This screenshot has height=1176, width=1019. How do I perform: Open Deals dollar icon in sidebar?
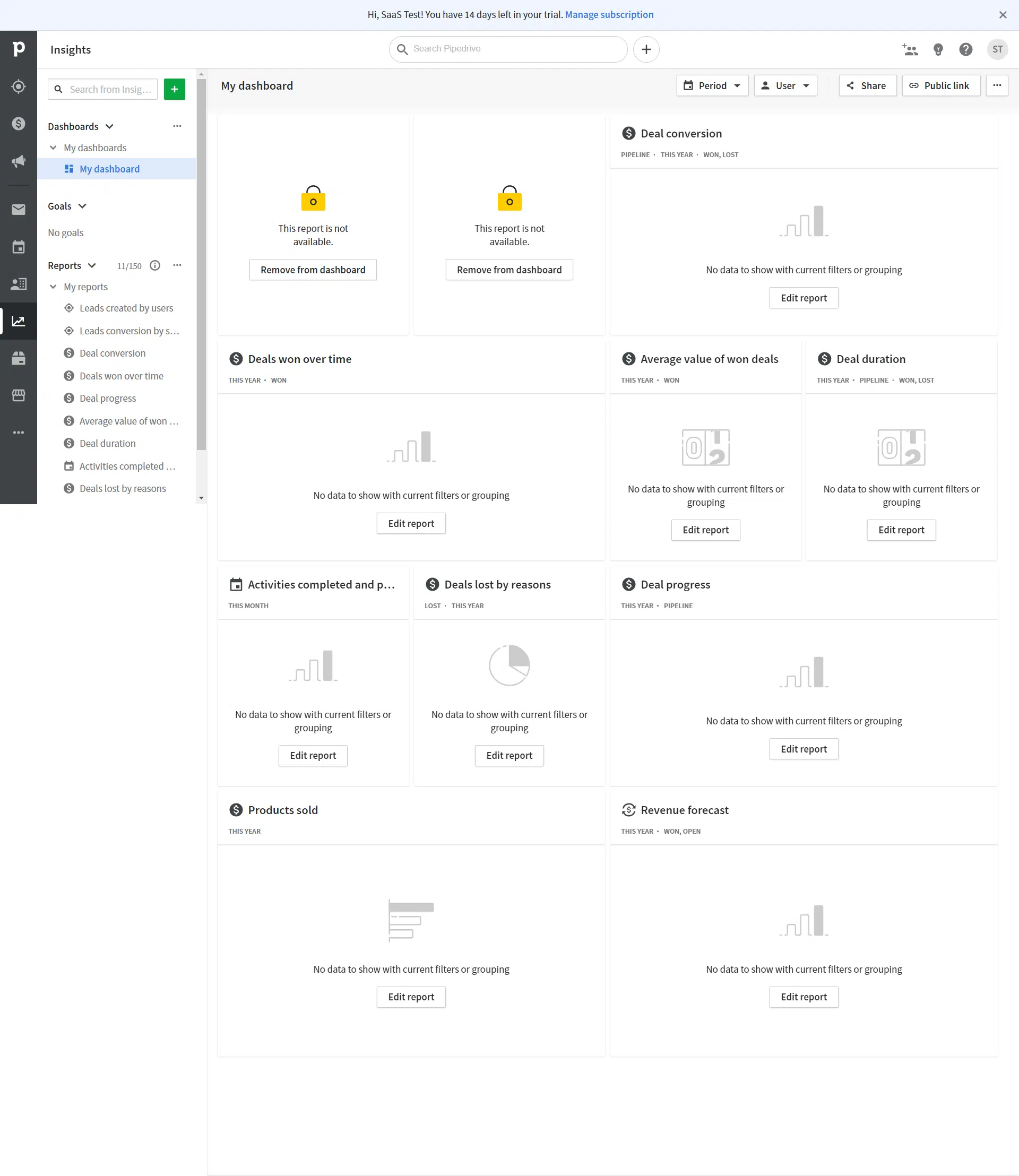18,124
